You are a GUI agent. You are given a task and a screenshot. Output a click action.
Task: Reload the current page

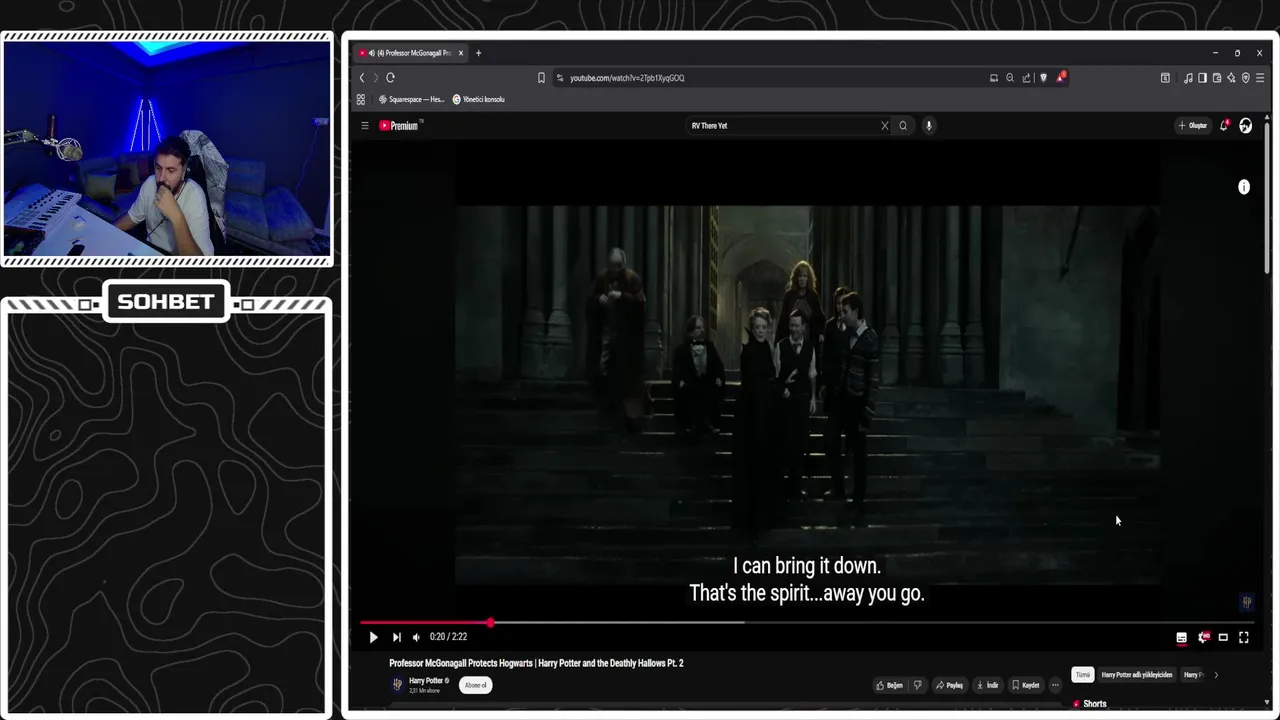[391, 78]
